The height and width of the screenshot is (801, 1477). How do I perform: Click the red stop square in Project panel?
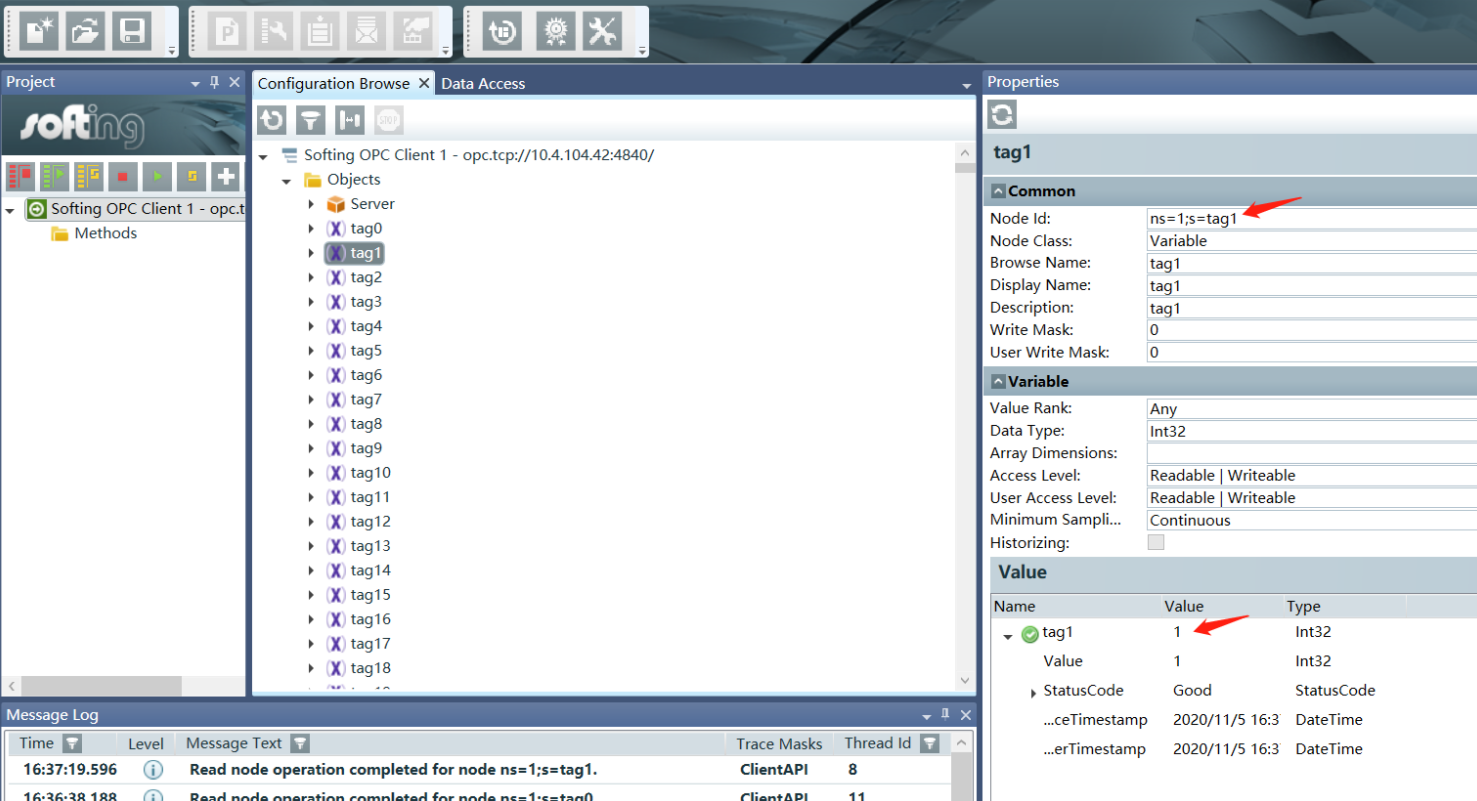pyautogui.click(x=123, y=176)
